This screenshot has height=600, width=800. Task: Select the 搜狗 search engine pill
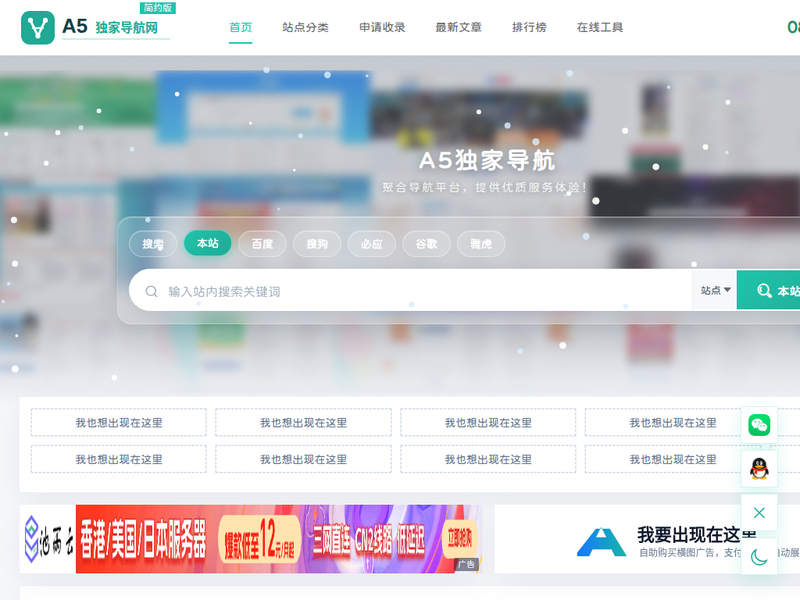317,244
